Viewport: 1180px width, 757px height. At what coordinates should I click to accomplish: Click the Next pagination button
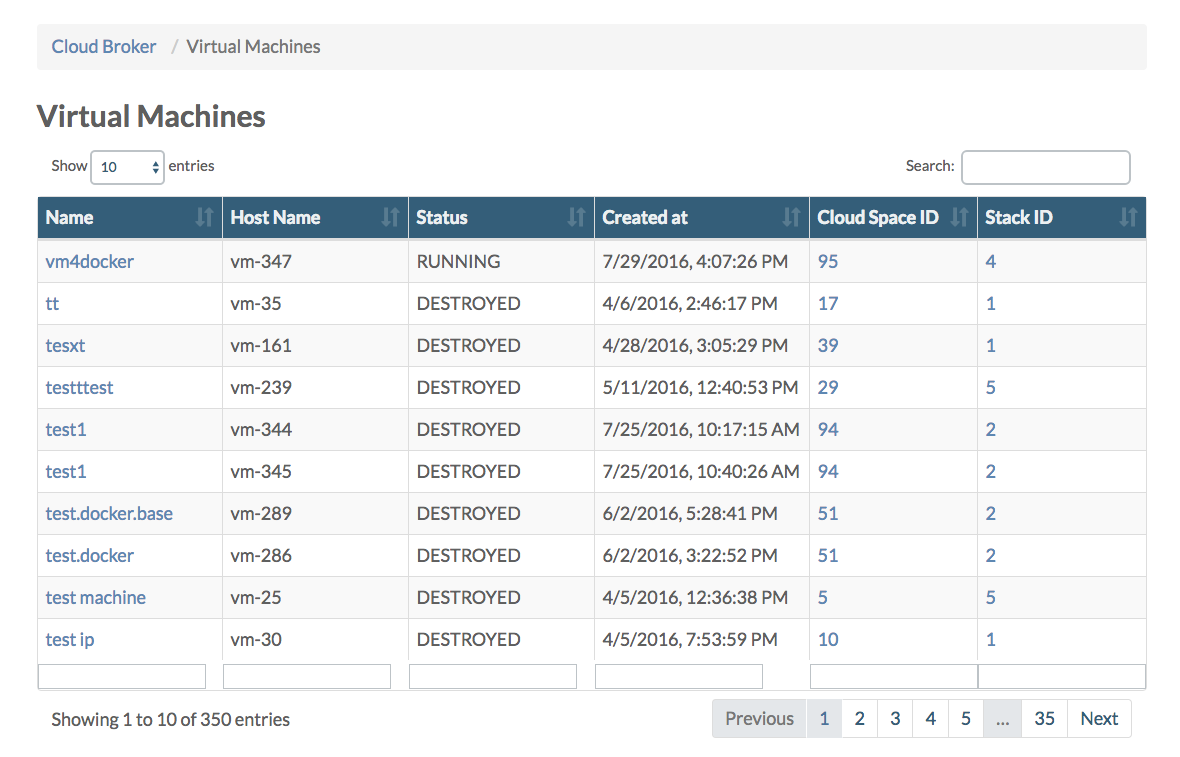(x=1099, y=718)
